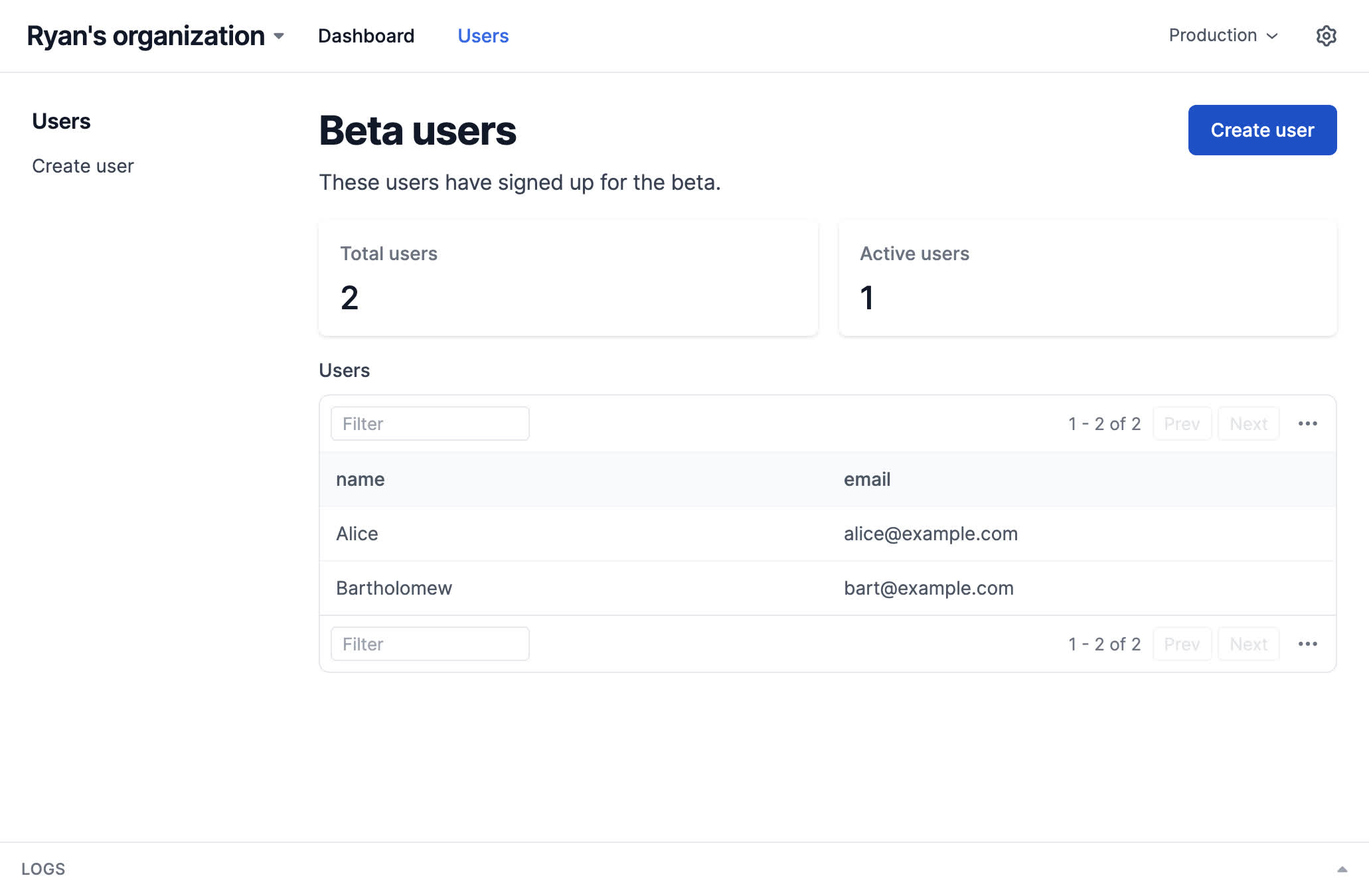Go to the Dashboard tab

point(366,36)
